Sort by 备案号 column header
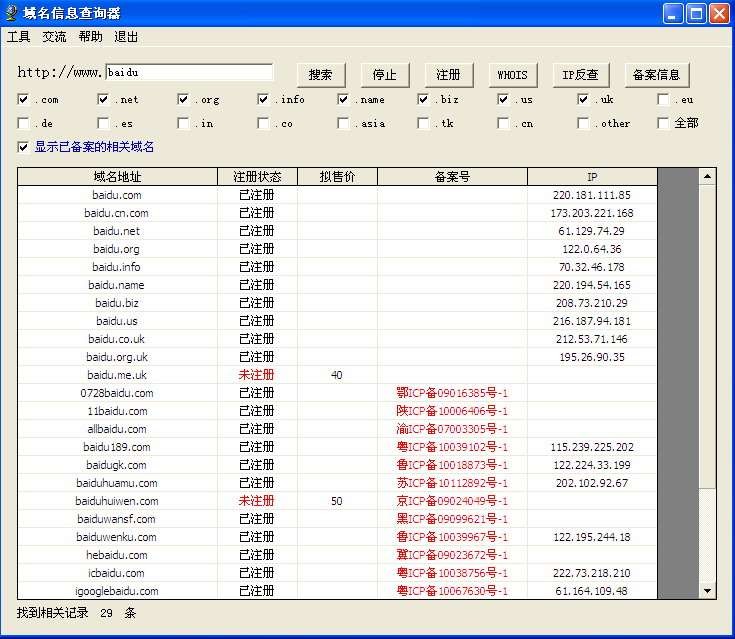 pos(452,177)
